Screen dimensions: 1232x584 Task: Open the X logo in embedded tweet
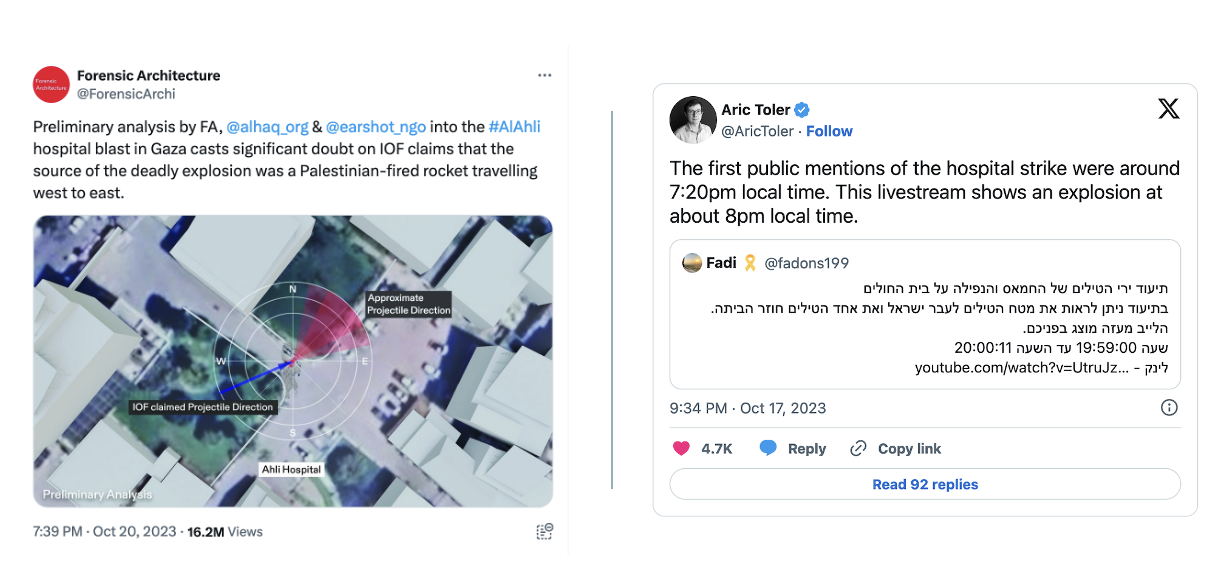click(1168, 109)
